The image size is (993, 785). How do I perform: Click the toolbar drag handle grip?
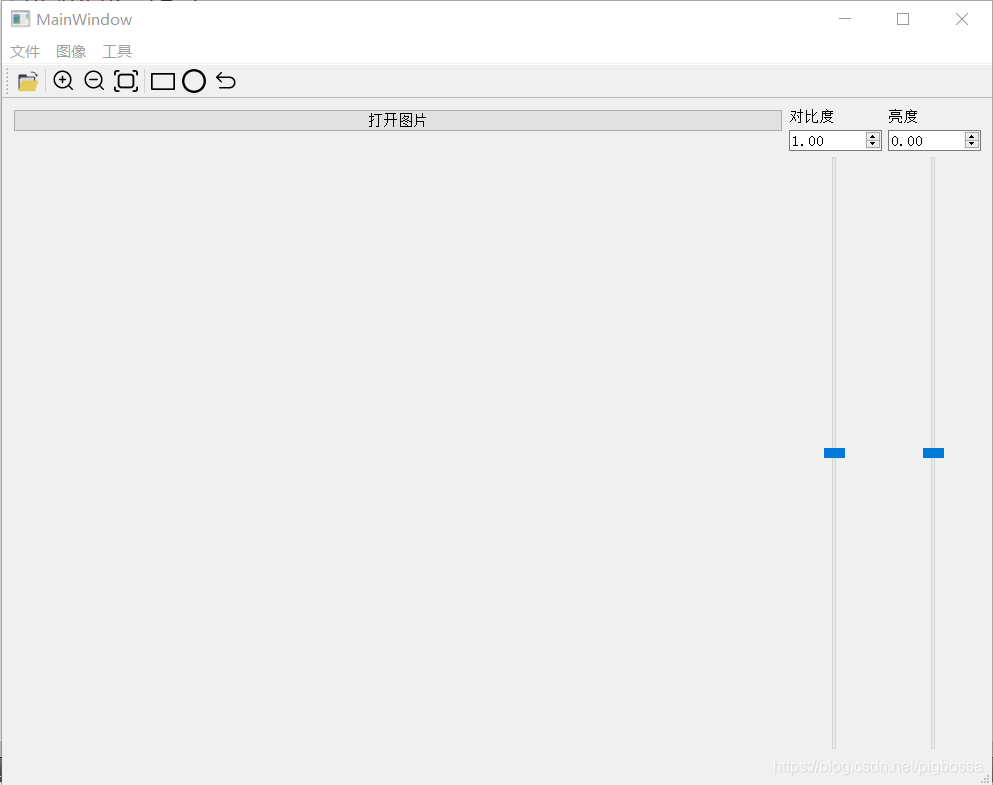pyautogui.click(x=7, y=81)
